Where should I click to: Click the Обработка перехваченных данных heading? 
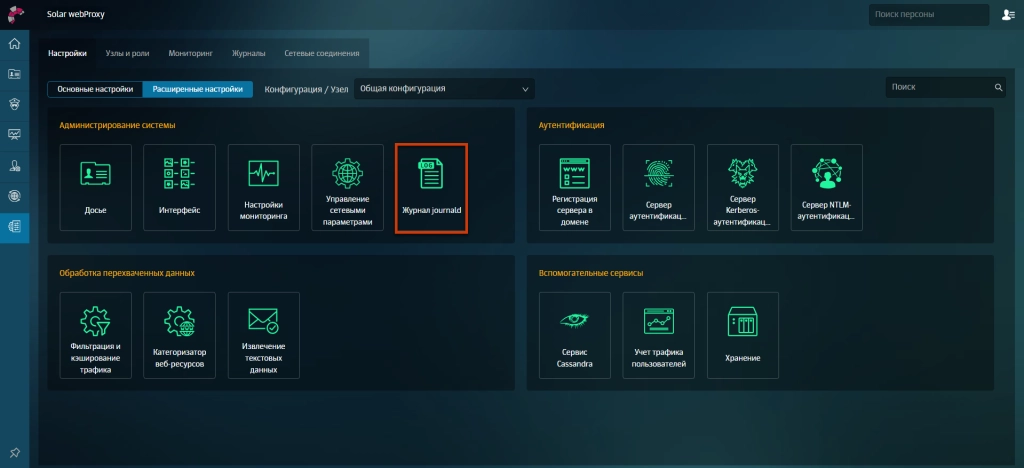pyautogui.click(x=127, y=273)
